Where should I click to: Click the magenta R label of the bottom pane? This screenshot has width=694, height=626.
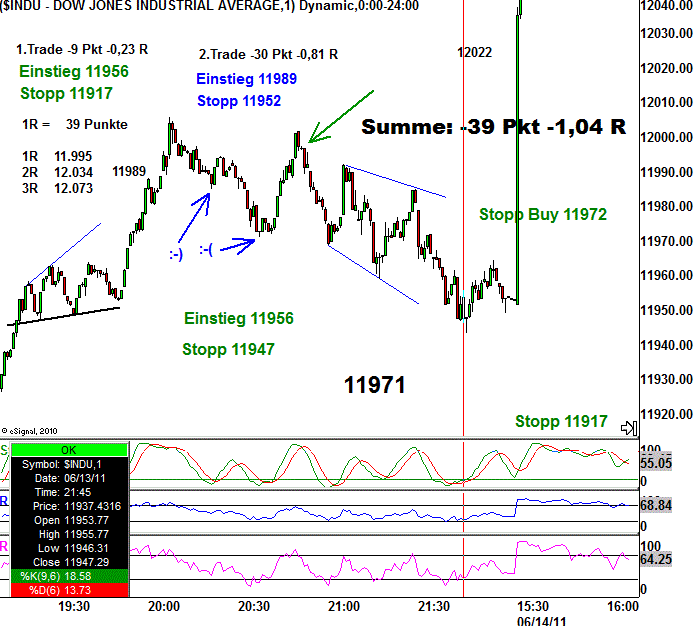[4, 546]
